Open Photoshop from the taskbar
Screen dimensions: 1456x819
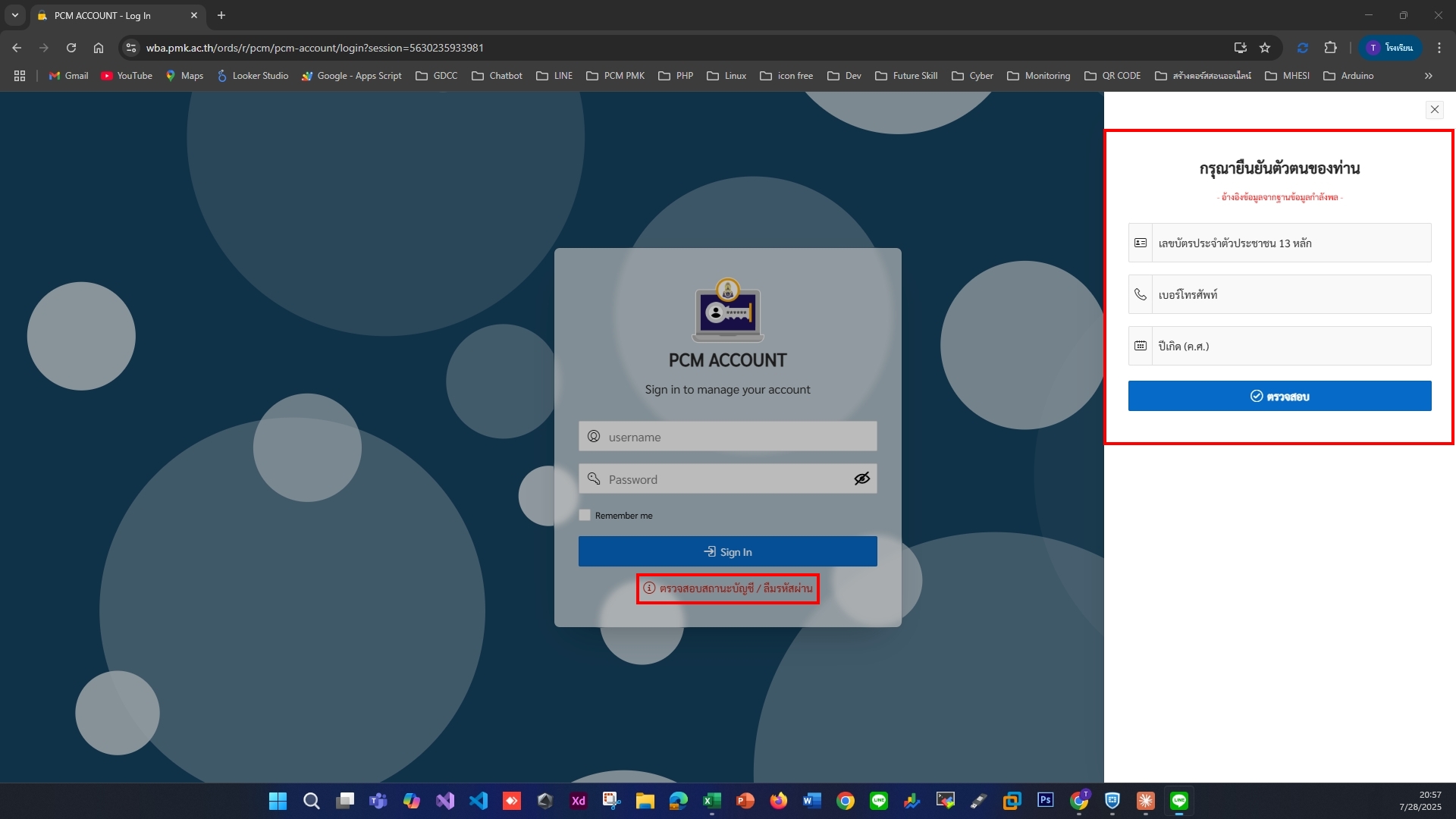tap(1045, 800)
